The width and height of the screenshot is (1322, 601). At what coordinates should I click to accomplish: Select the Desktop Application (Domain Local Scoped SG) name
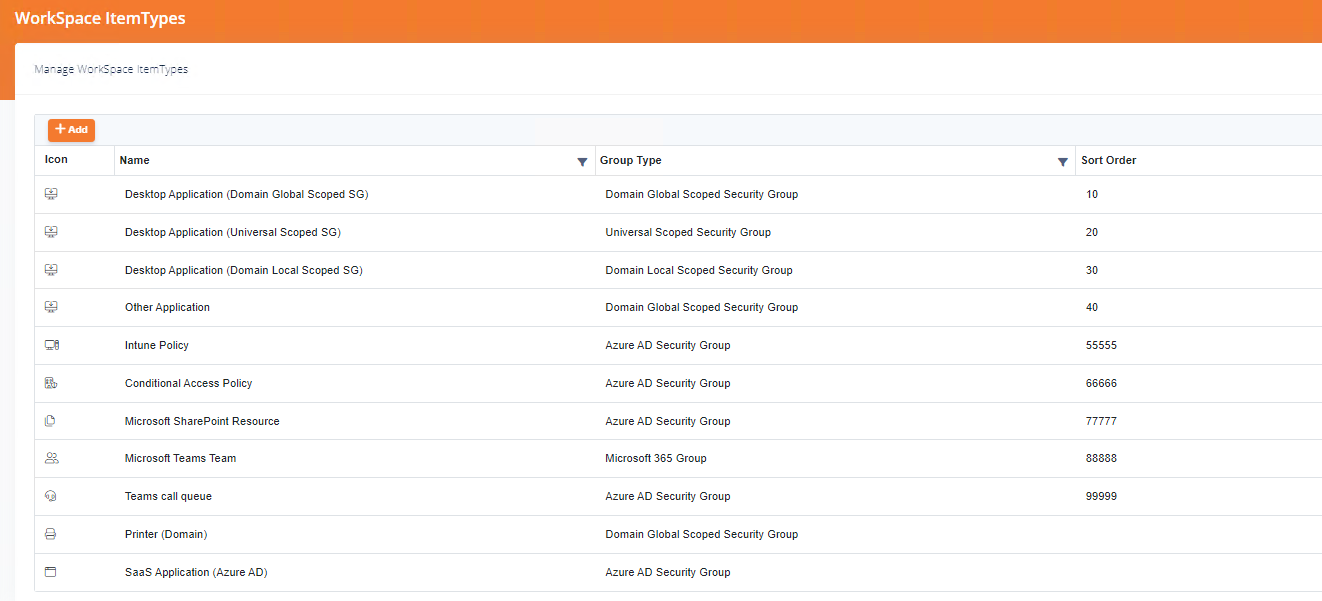pos(243,270)
